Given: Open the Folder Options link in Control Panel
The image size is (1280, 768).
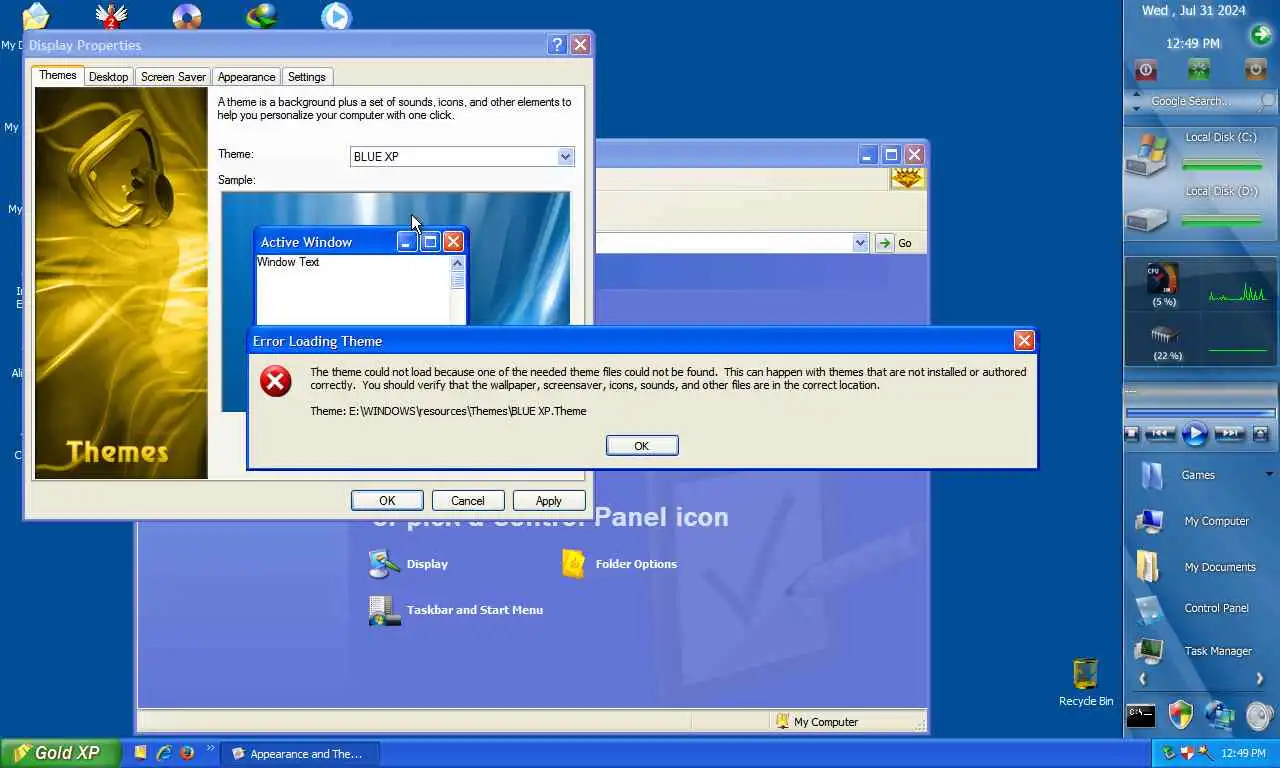Looking at the screenshot, I should tap(636, 564).
